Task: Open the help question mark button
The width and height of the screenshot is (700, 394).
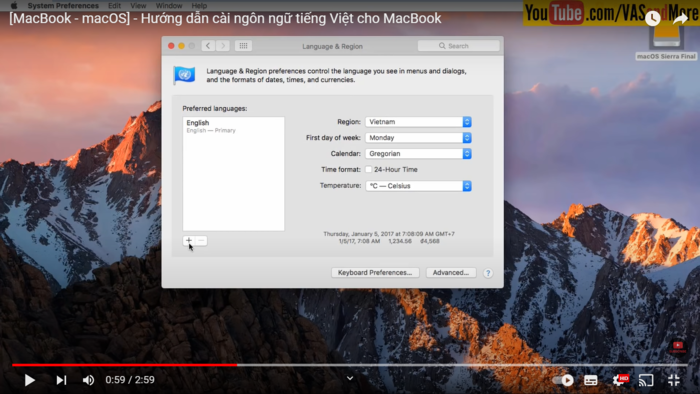Action: (488, 273)
